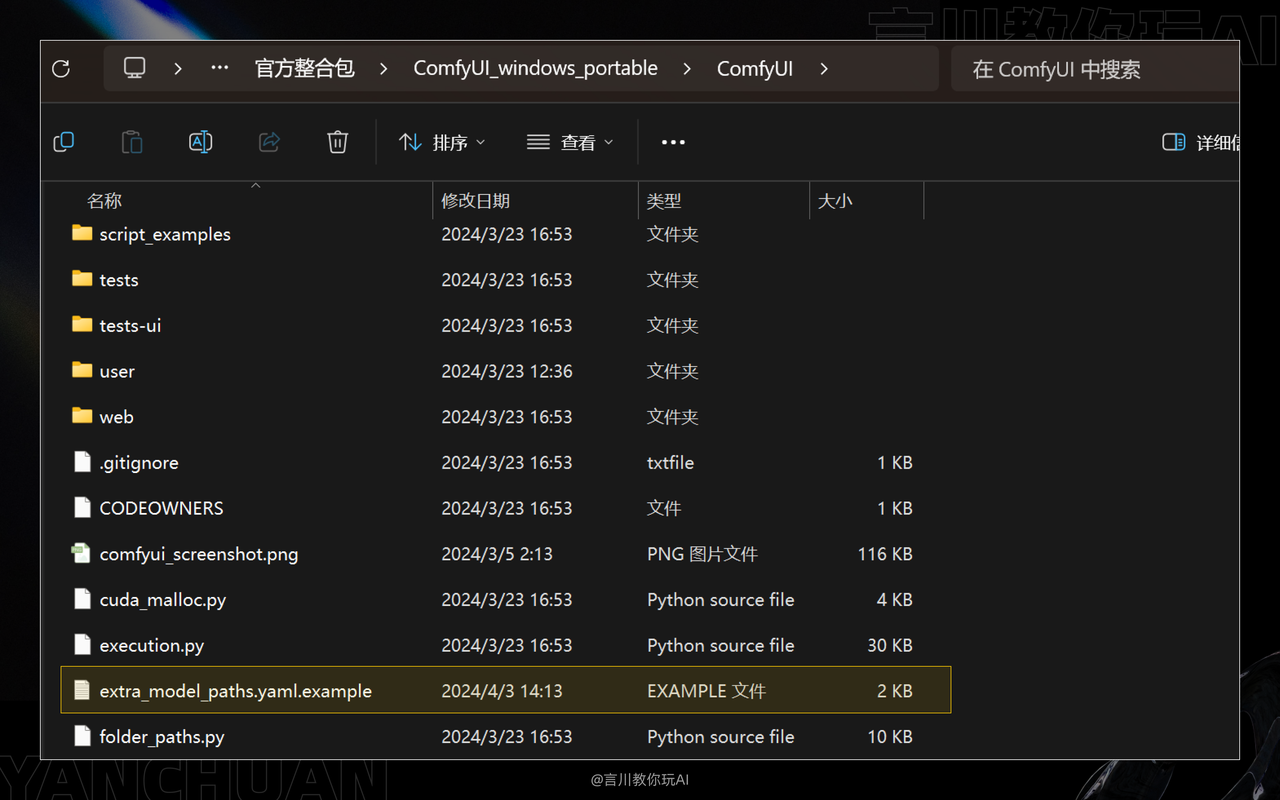Click the desktop/computer icon in the breadcrumb bar
The image size is (1280, 800).
pos(134,68)
